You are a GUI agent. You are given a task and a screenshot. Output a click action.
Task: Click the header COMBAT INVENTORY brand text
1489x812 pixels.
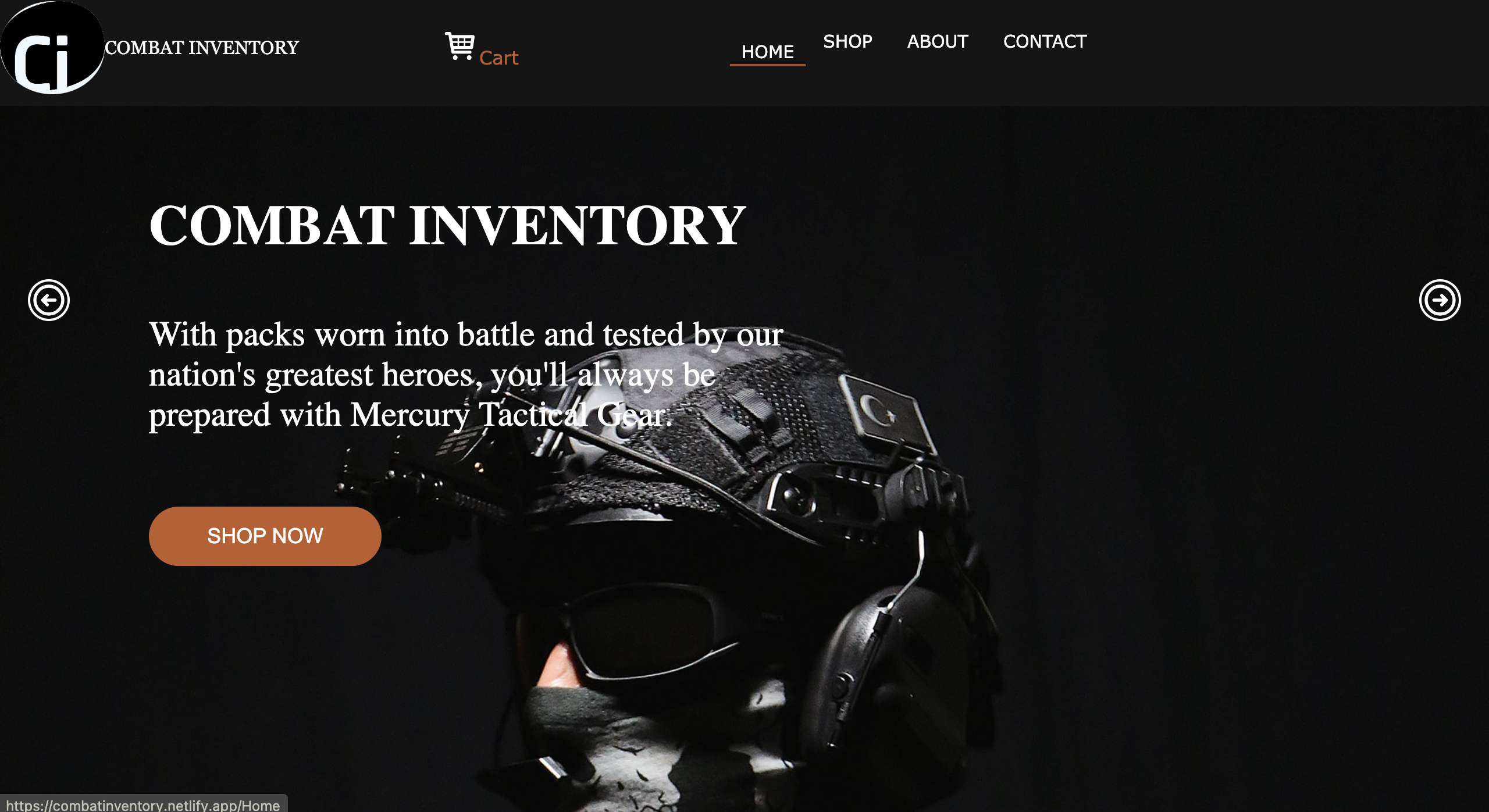pyautogui.click(x=202, y=47)
